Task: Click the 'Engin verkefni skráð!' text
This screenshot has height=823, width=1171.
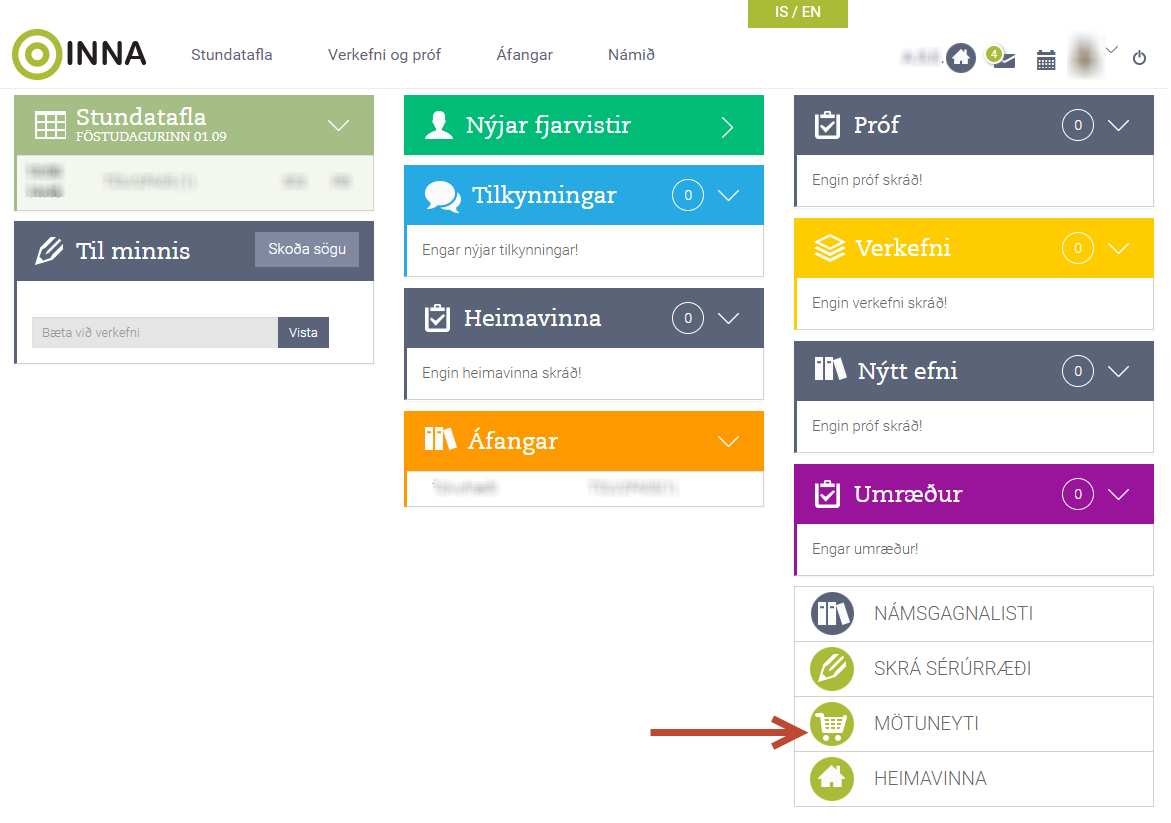Action: point(879,303)
